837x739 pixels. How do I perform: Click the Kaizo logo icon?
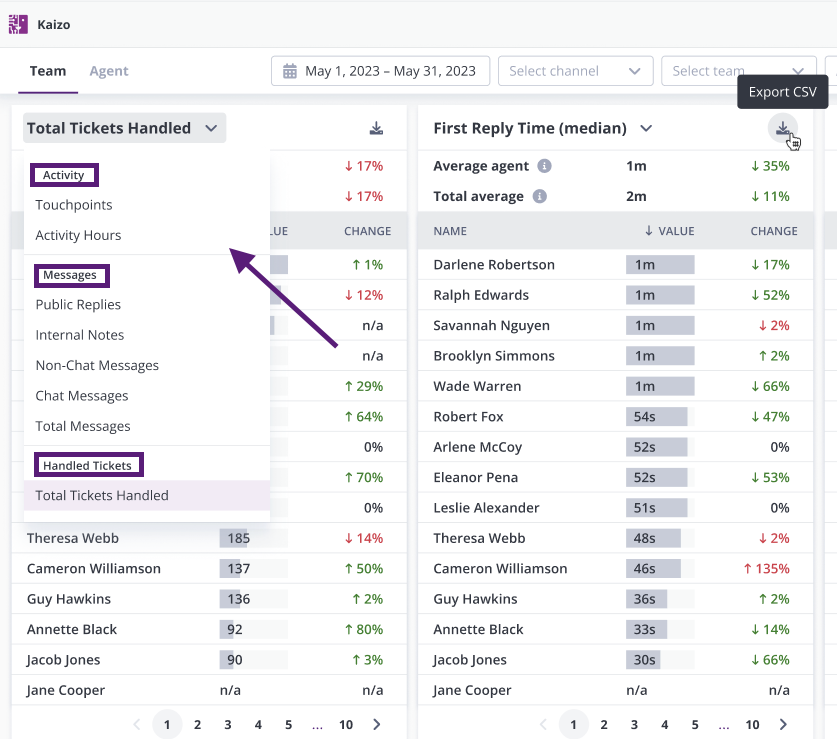point(18,25)
